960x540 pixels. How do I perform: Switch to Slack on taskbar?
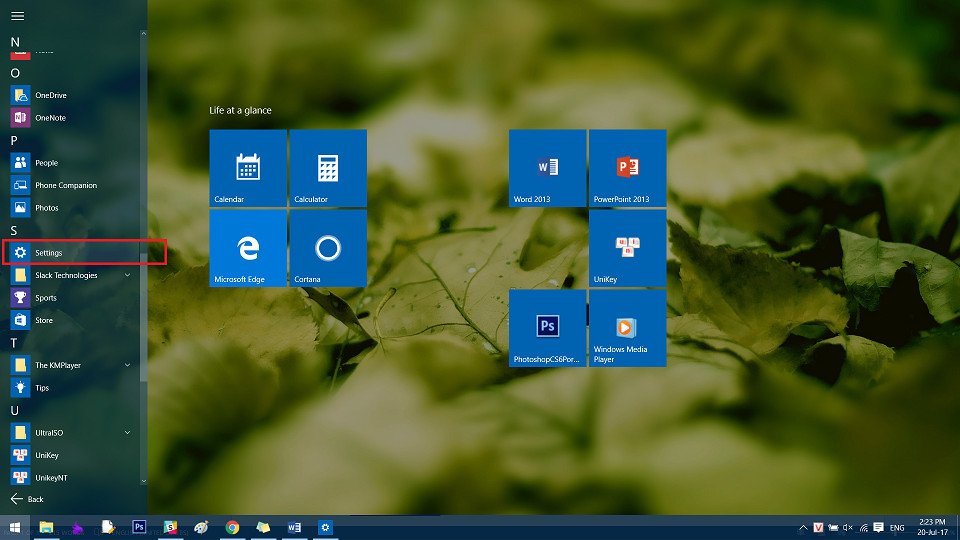[x=170, y=527]
